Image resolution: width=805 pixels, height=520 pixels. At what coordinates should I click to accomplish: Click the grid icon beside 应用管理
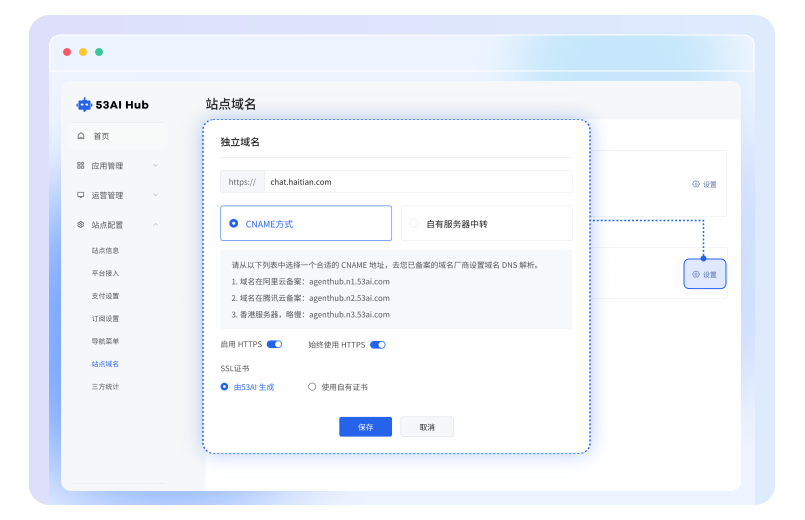[x=81, y=165]
